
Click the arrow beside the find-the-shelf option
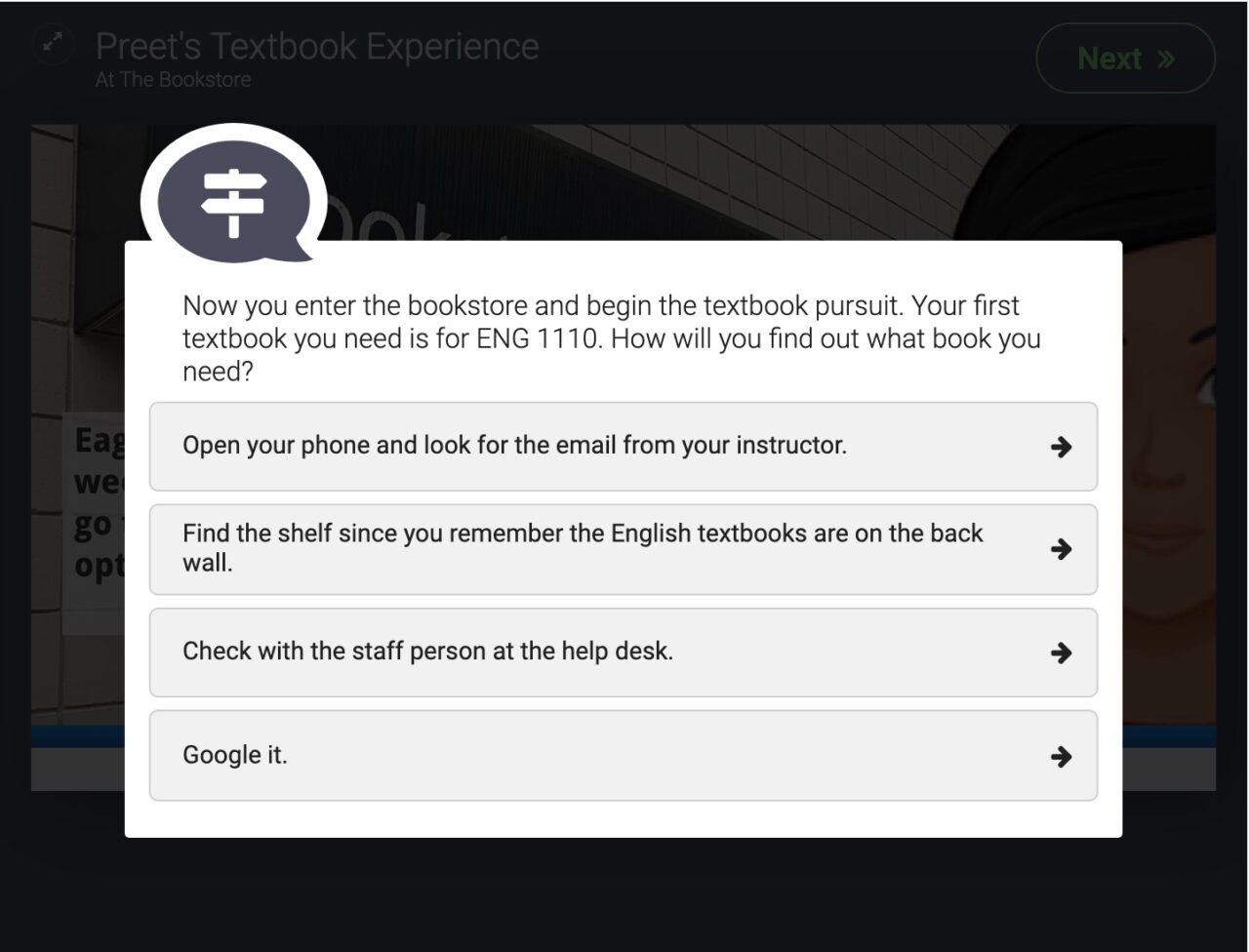(1061, 549)
